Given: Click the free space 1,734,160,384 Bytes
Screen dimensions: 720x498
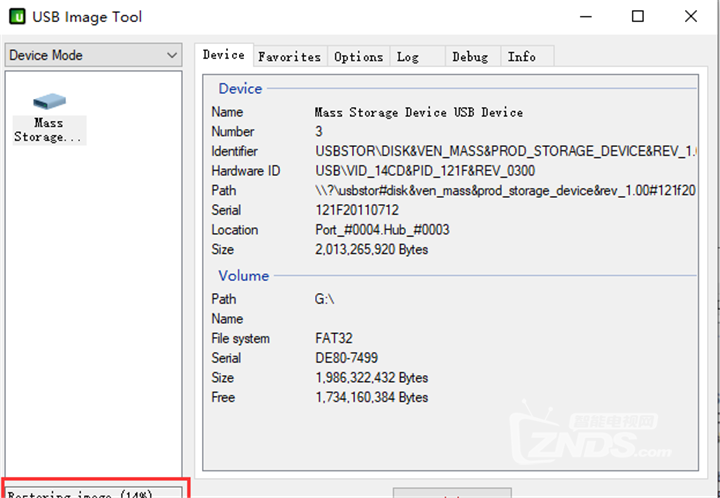Looking at the screenshot, I should (x=371, y=397).
